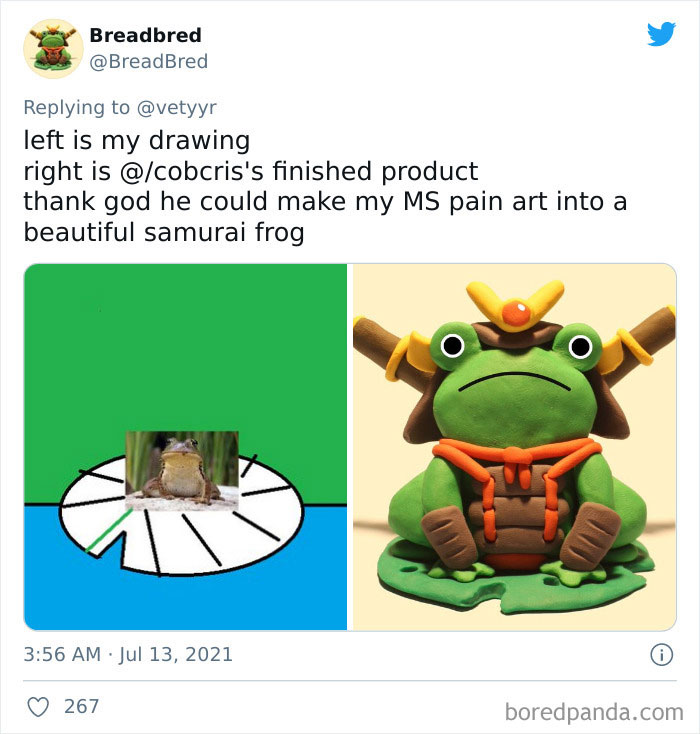Click the frog photo on lily pad
700x734 pixels.
pyautogui.click(x=182, y=470)
